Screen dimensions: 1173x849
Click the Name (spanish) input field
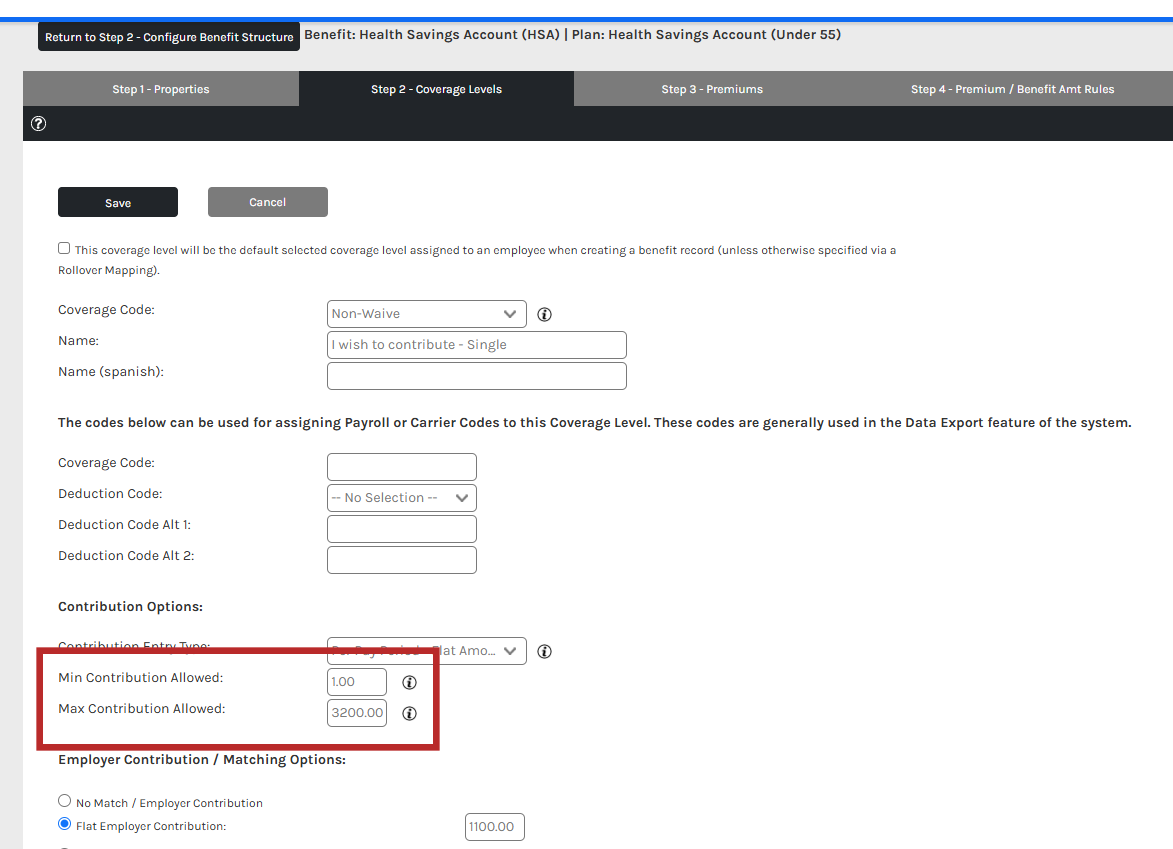[477, 376]
